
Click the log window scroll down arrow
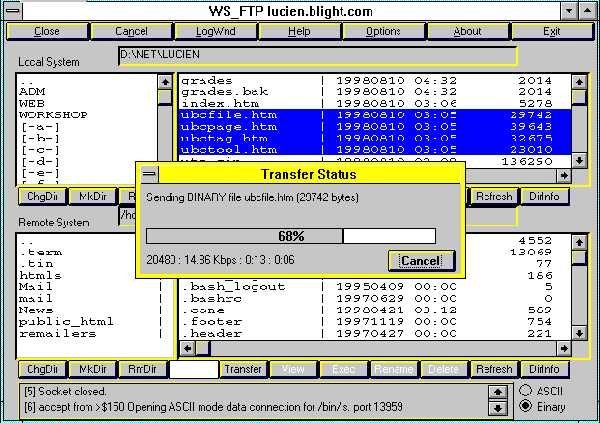click(x=496, y=407)
